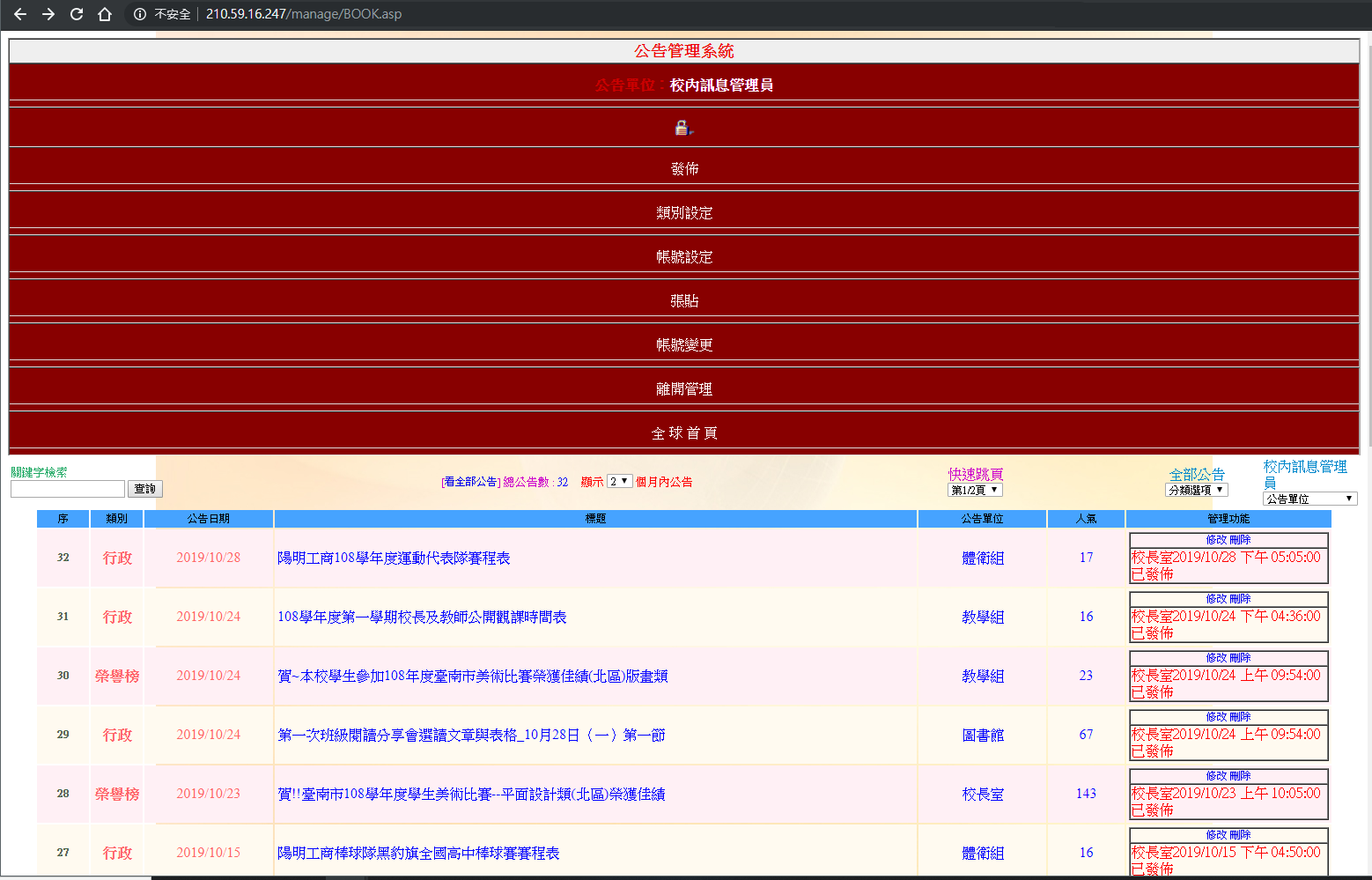Screen dimensions: 1372x880
Task: Click 修改 for announcement row 32
Action: [1216, 540]
